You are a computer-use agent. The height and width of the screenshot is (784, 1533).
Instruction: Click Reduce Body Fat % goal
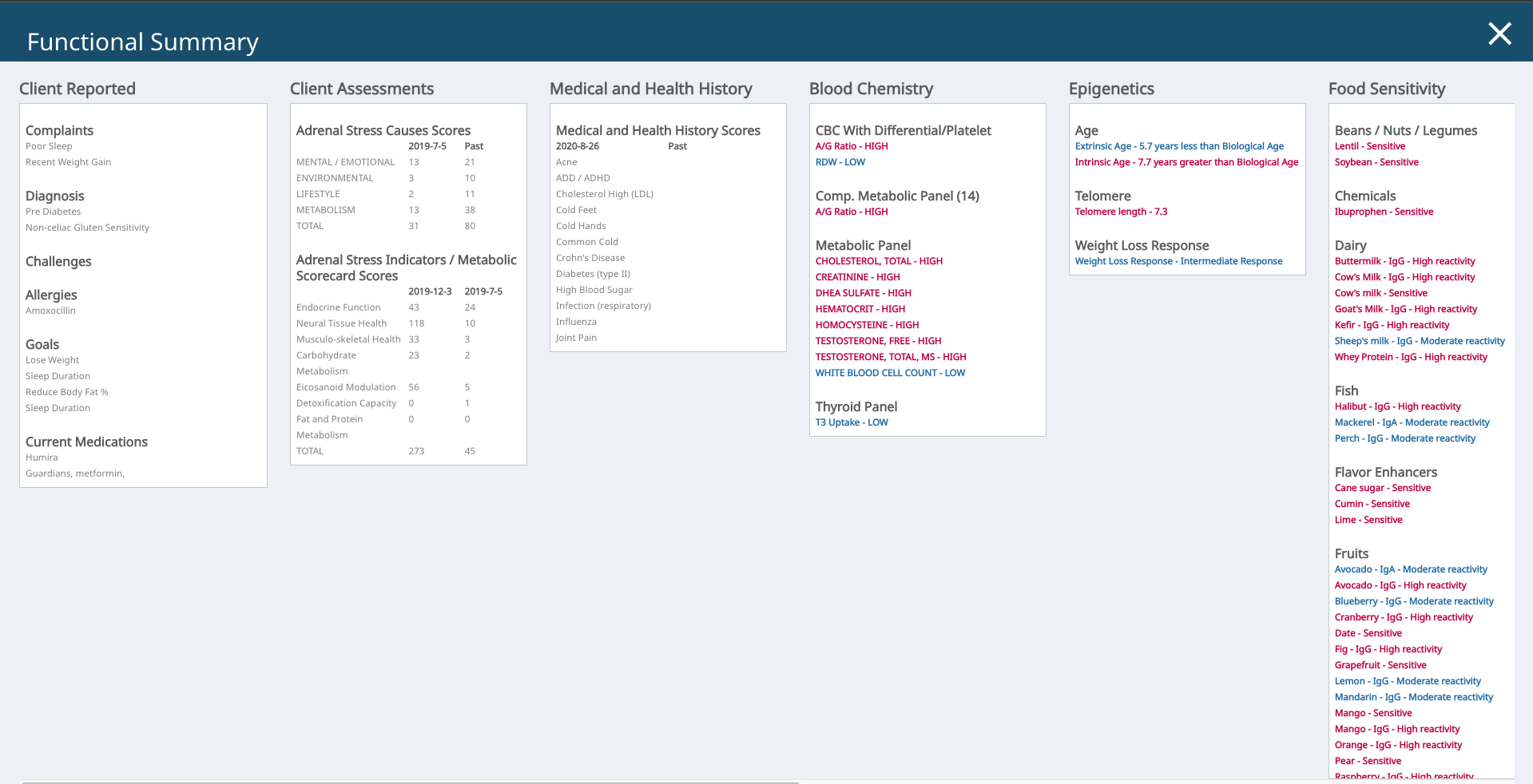[x=66, y=392]
